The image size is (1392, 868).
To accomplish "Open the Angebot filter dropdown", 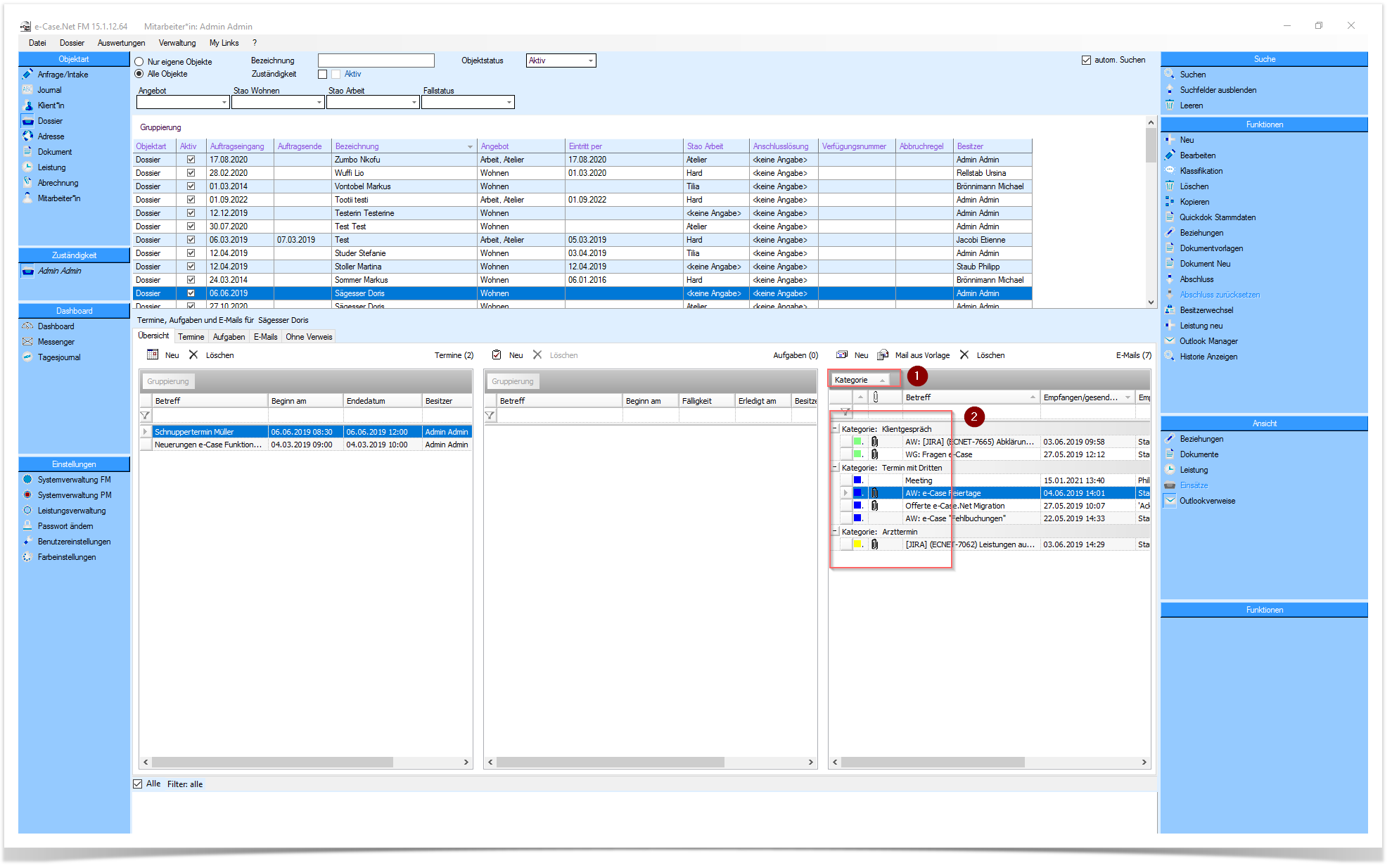I will pos(224,103).
